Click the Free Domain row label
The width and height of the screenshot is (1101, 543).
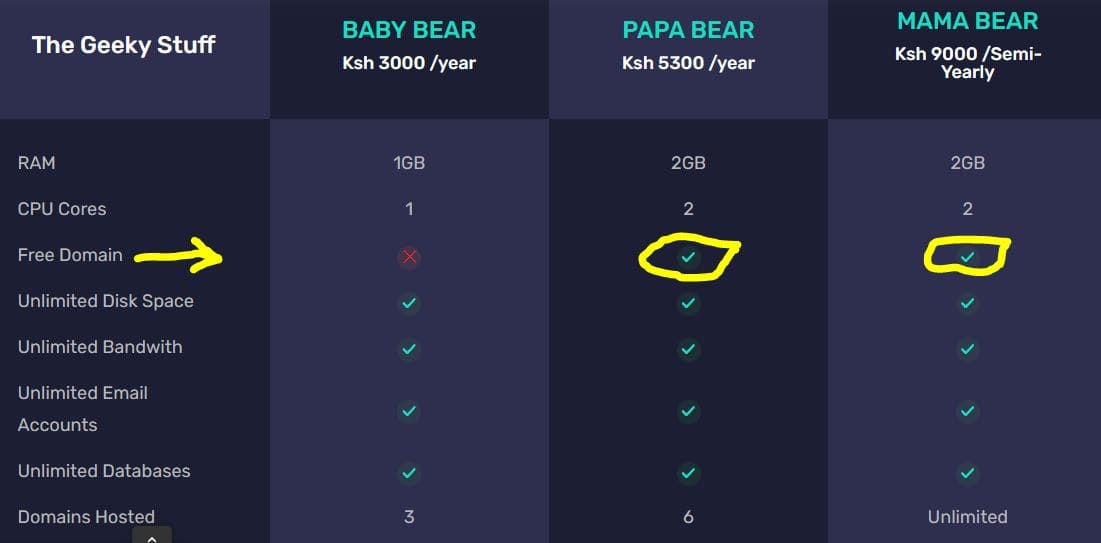[70, 255]
